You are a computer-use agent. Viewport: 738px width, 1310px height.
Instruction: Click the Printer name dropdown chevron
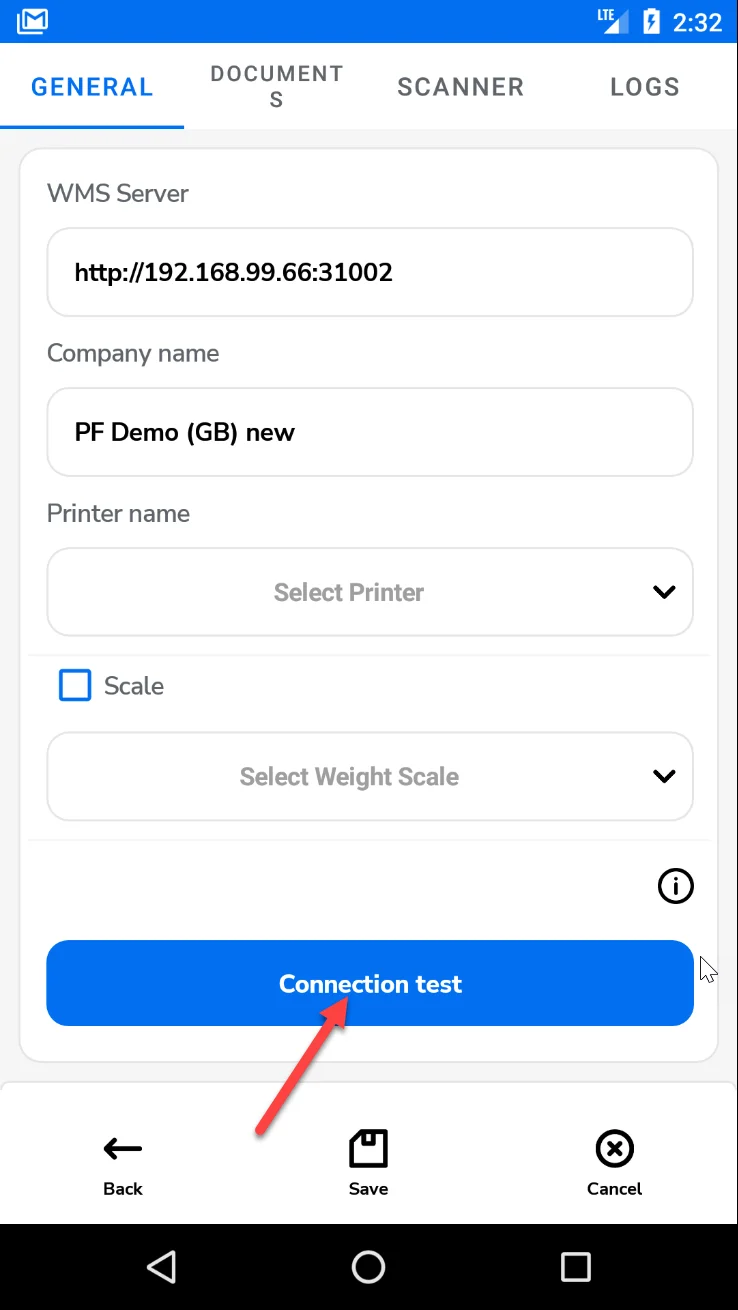click(664, 592)
